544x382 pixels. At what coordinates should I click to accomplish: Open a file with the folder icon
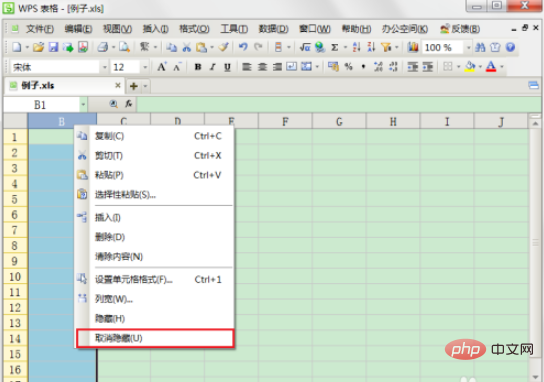click(39, 47)
